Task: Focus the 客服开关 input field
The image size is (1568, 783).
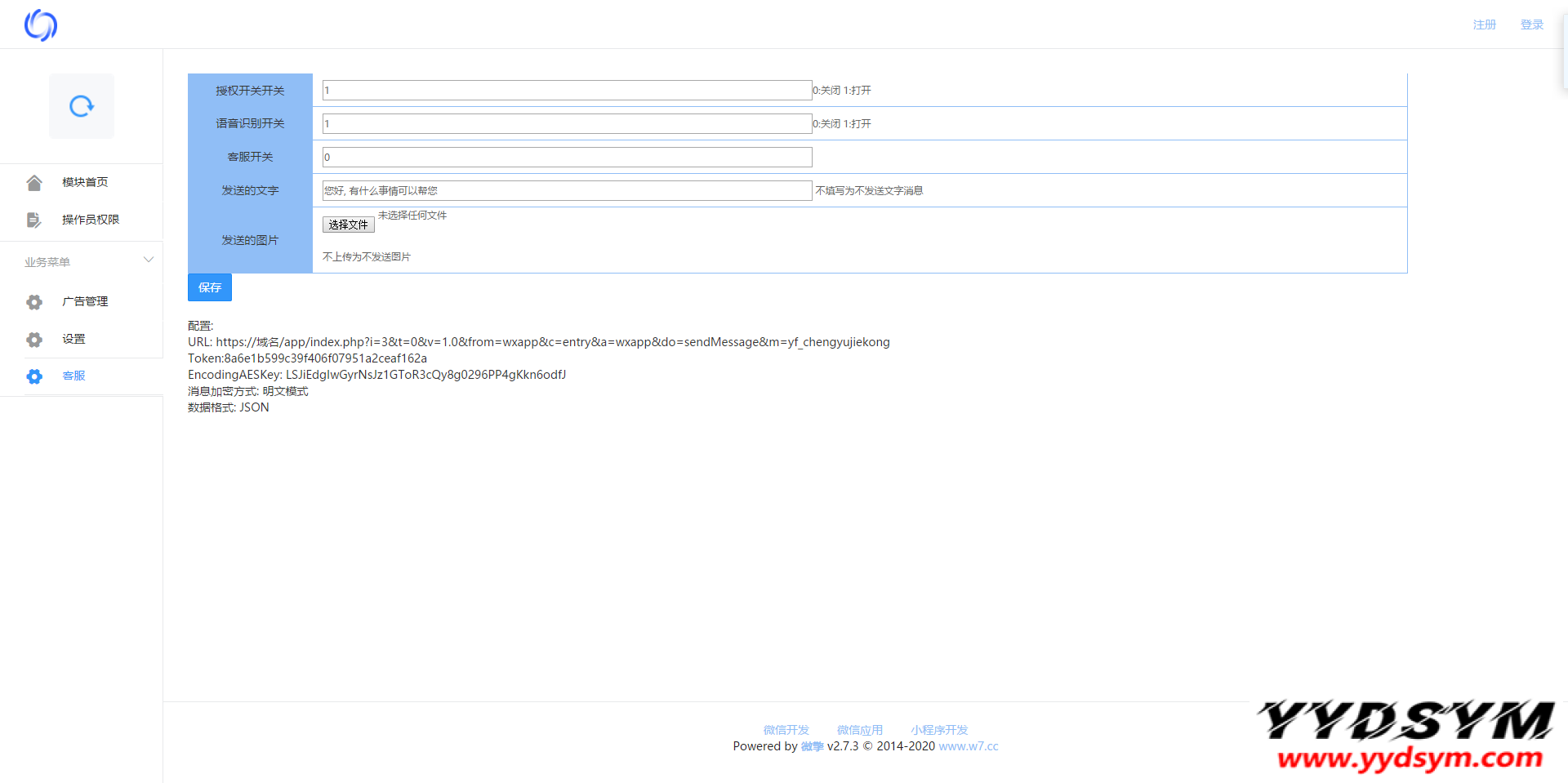Action: click(567, 158)
